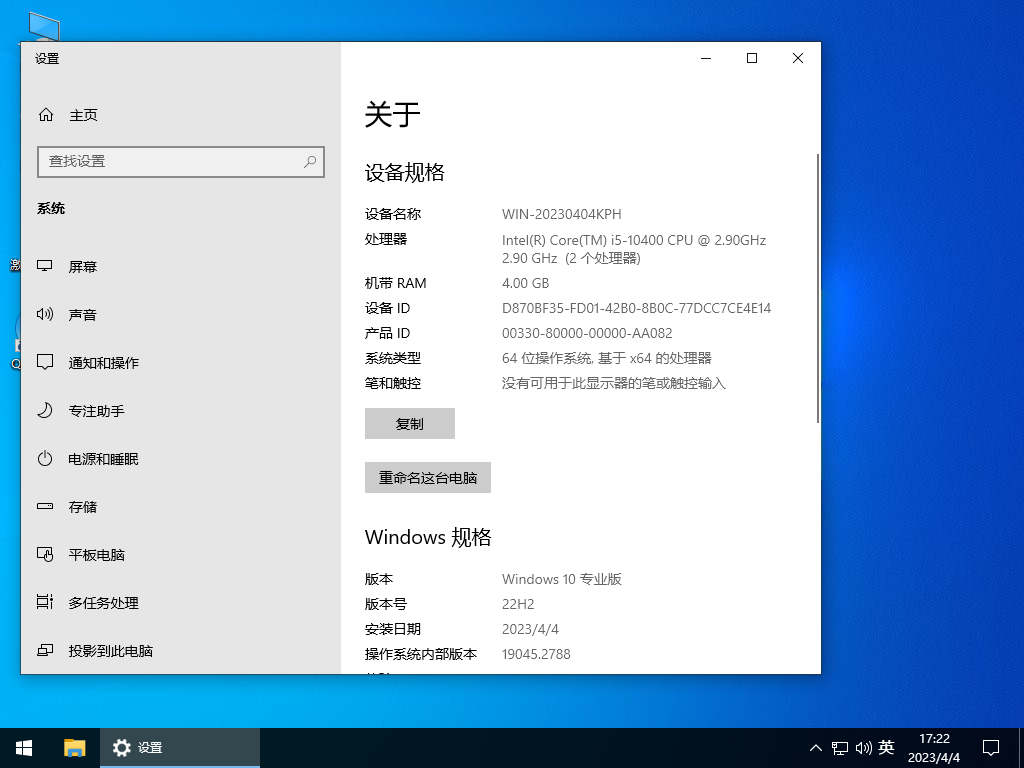Click the magnifier icon in search box
This screenshot has height=768, width=1024.
click(310, 161)
